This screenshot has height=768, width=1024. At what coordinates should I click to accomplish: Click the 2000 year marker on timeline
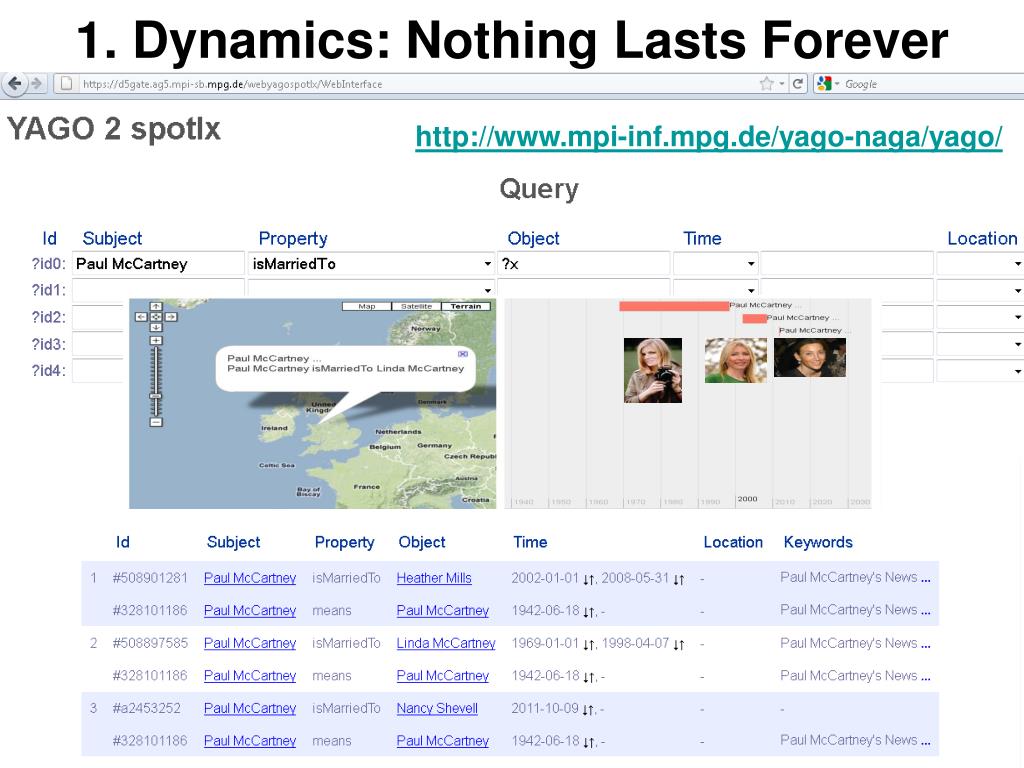(x=747, y=499)
